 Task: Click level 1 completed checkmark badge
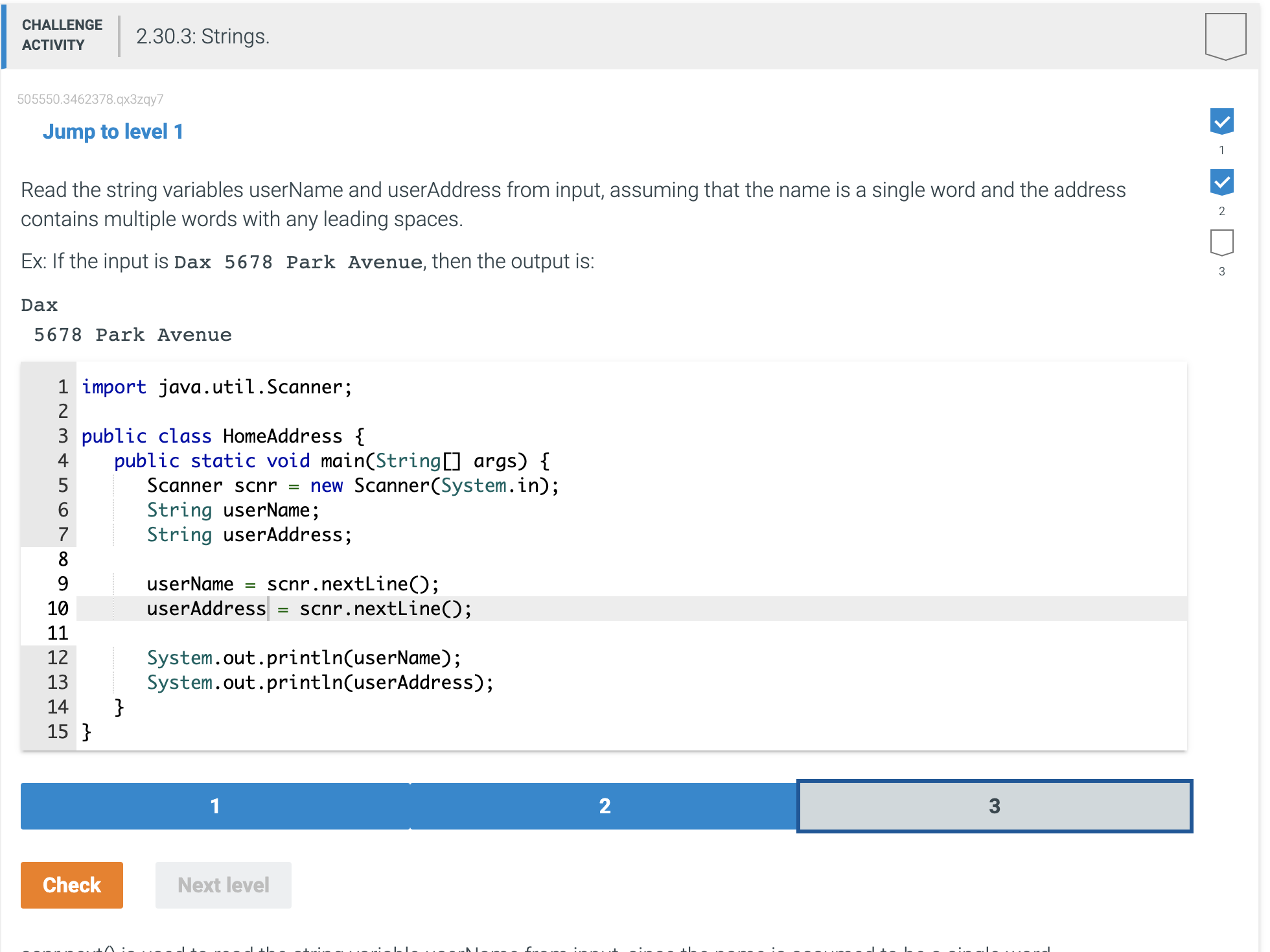pos(1221,121)
